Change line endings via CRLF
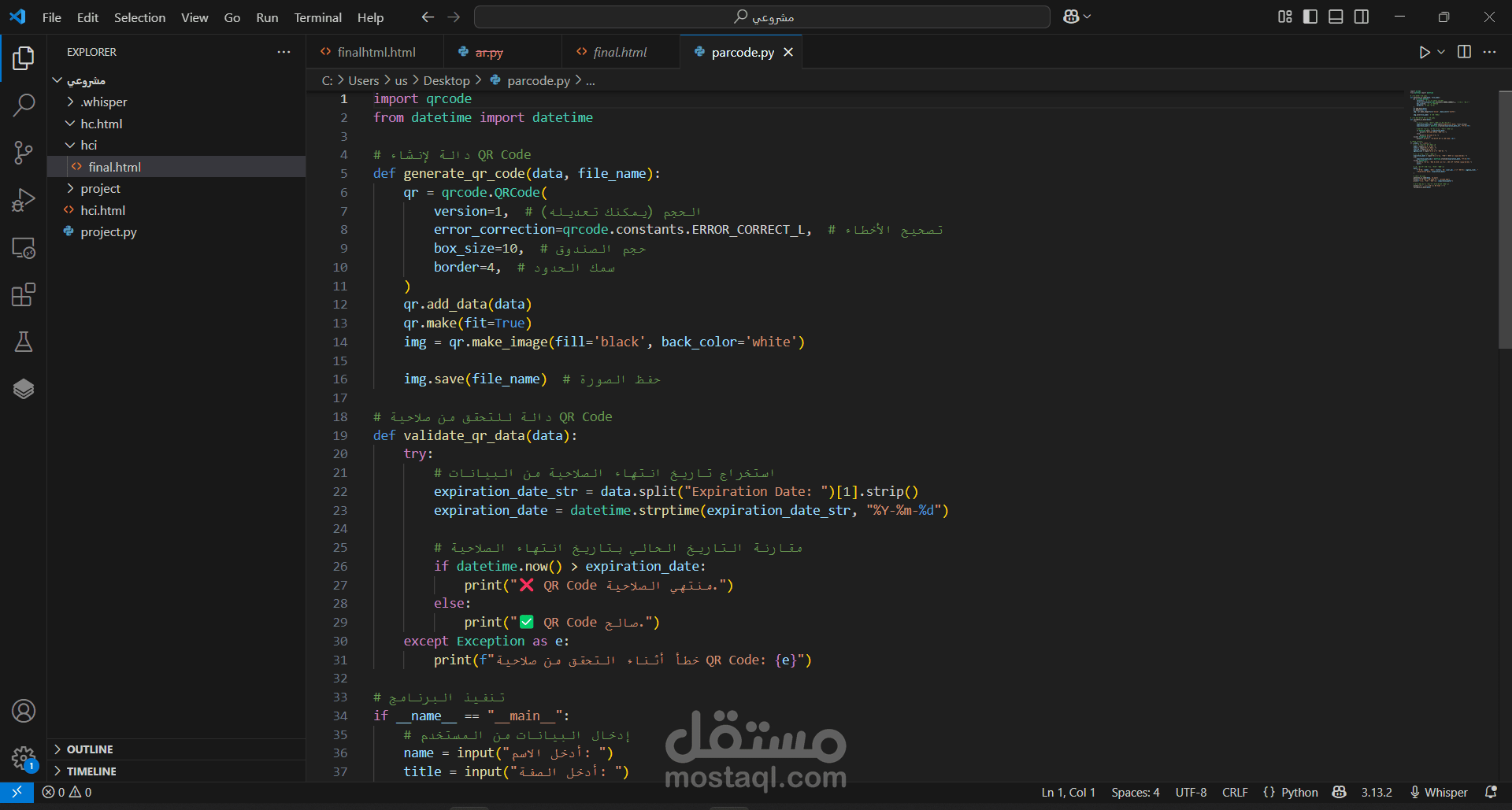The image size is (1512, 810). click(x=1235, y=793)
